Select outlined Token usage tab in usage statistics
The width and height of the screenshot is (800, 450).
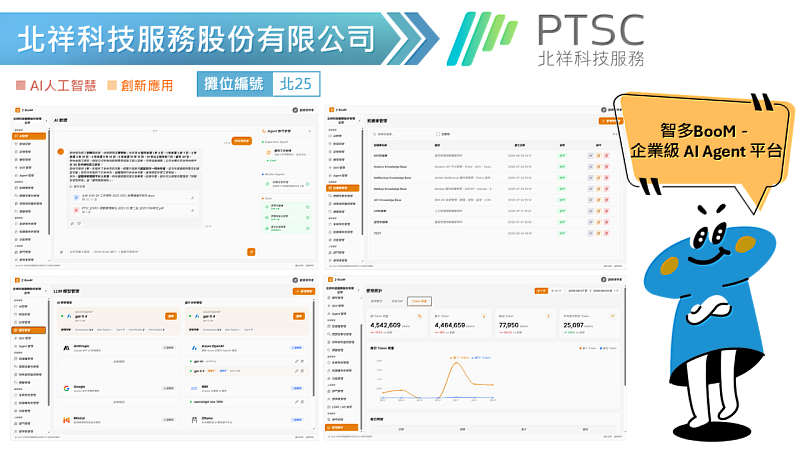click(419, 302)
